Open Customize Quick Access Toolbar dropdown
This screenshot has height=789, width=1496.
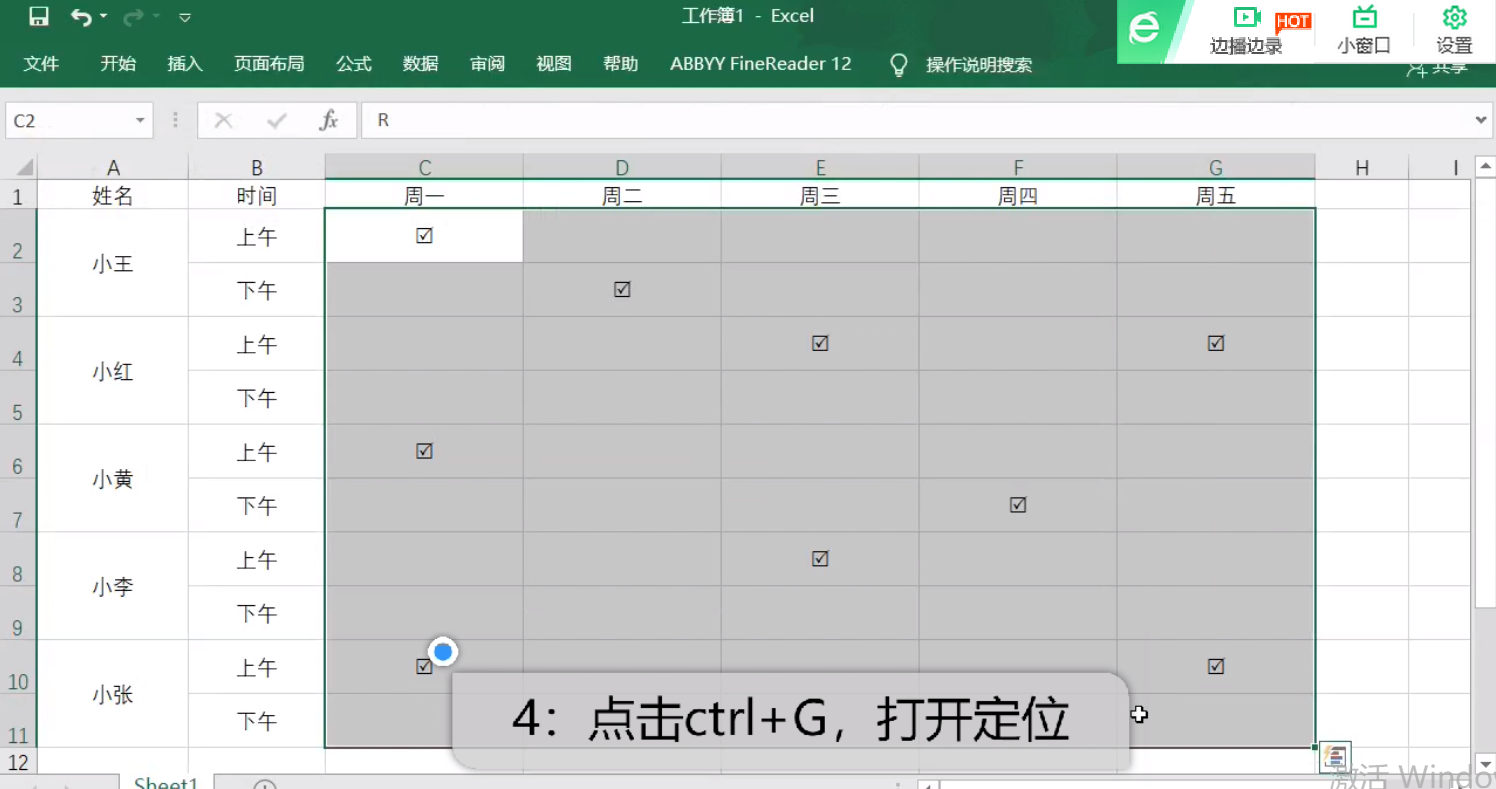[x=185, y=17]
